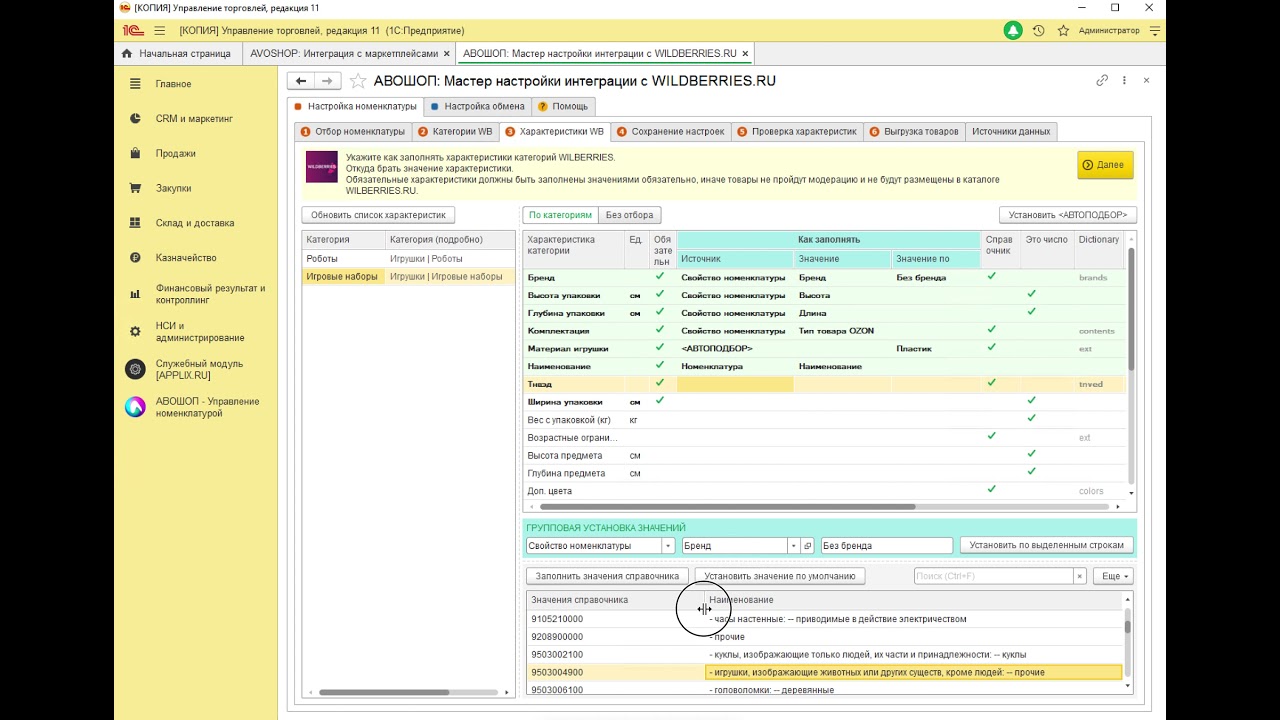Click Установить значение по умолчанию

click(x=780, y=576)
